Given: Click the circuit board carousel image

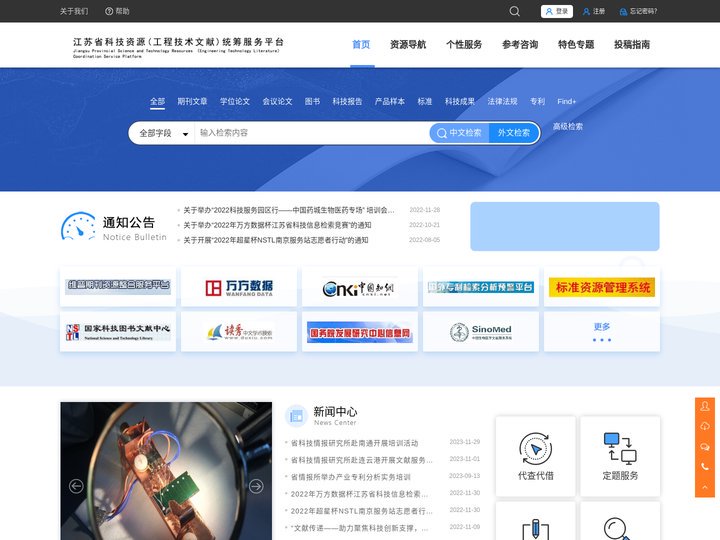Looking at the screenshot, I should click(x=166, y=471).
